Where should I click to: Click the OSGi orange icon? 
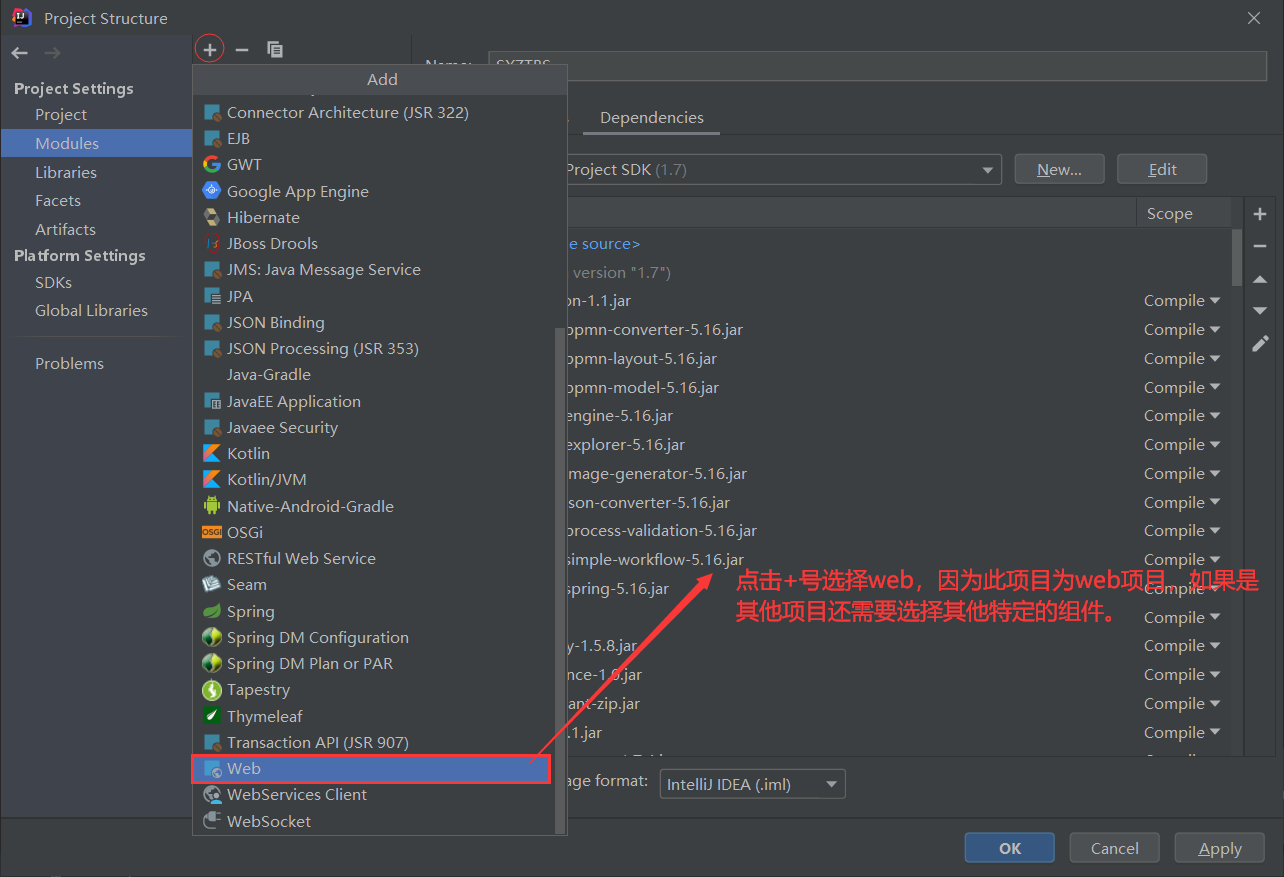tap(212, 532)
